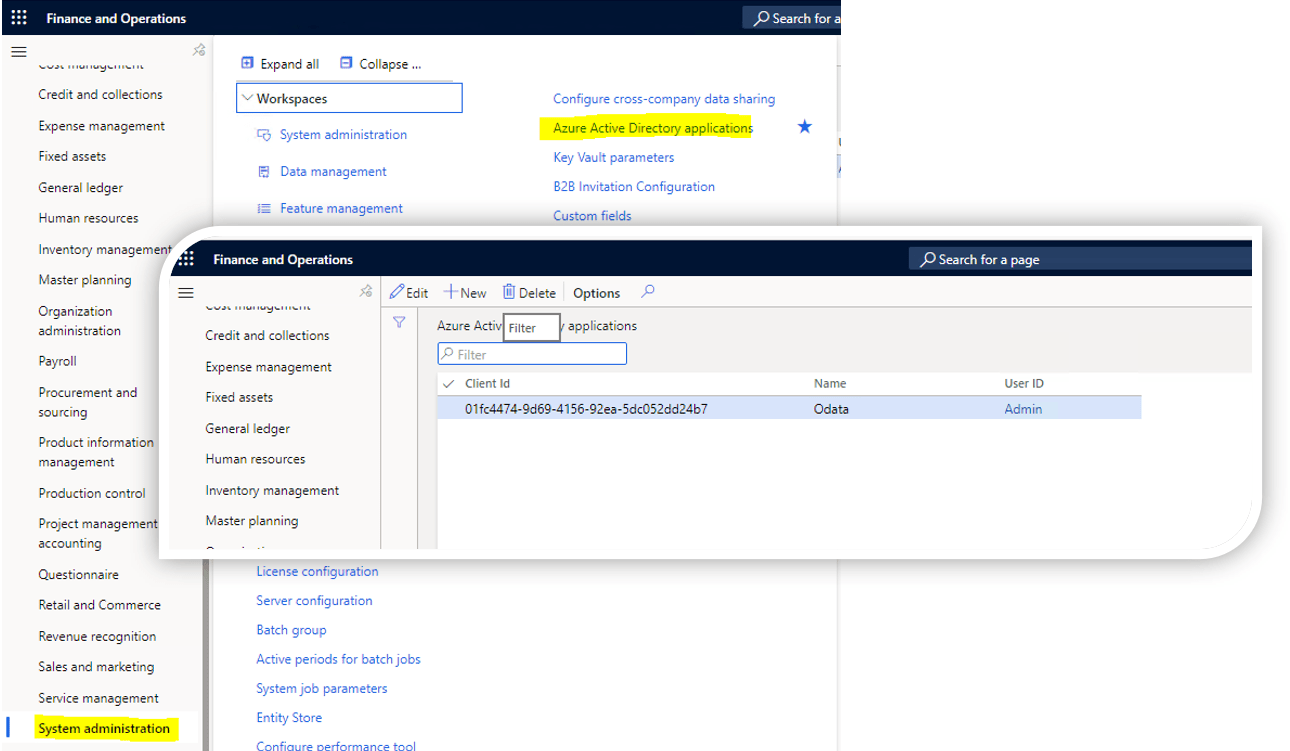Toggle hamburger navigation menu in back window
The height and width of the screenshot is (751, 1290).
(18, 52)
